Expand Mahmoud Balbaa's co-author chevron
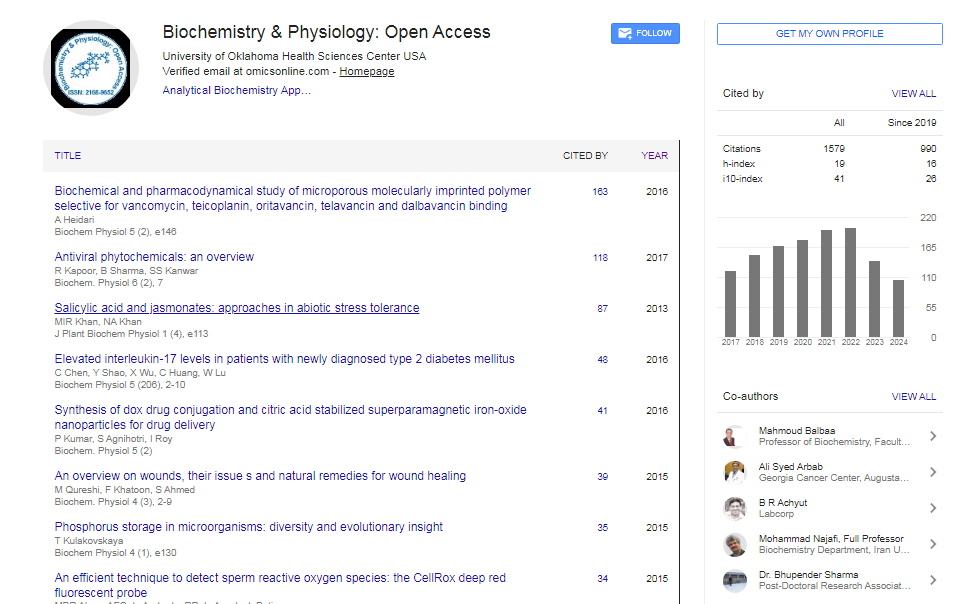This screenshot has height=604, width=961. (932, 436)
